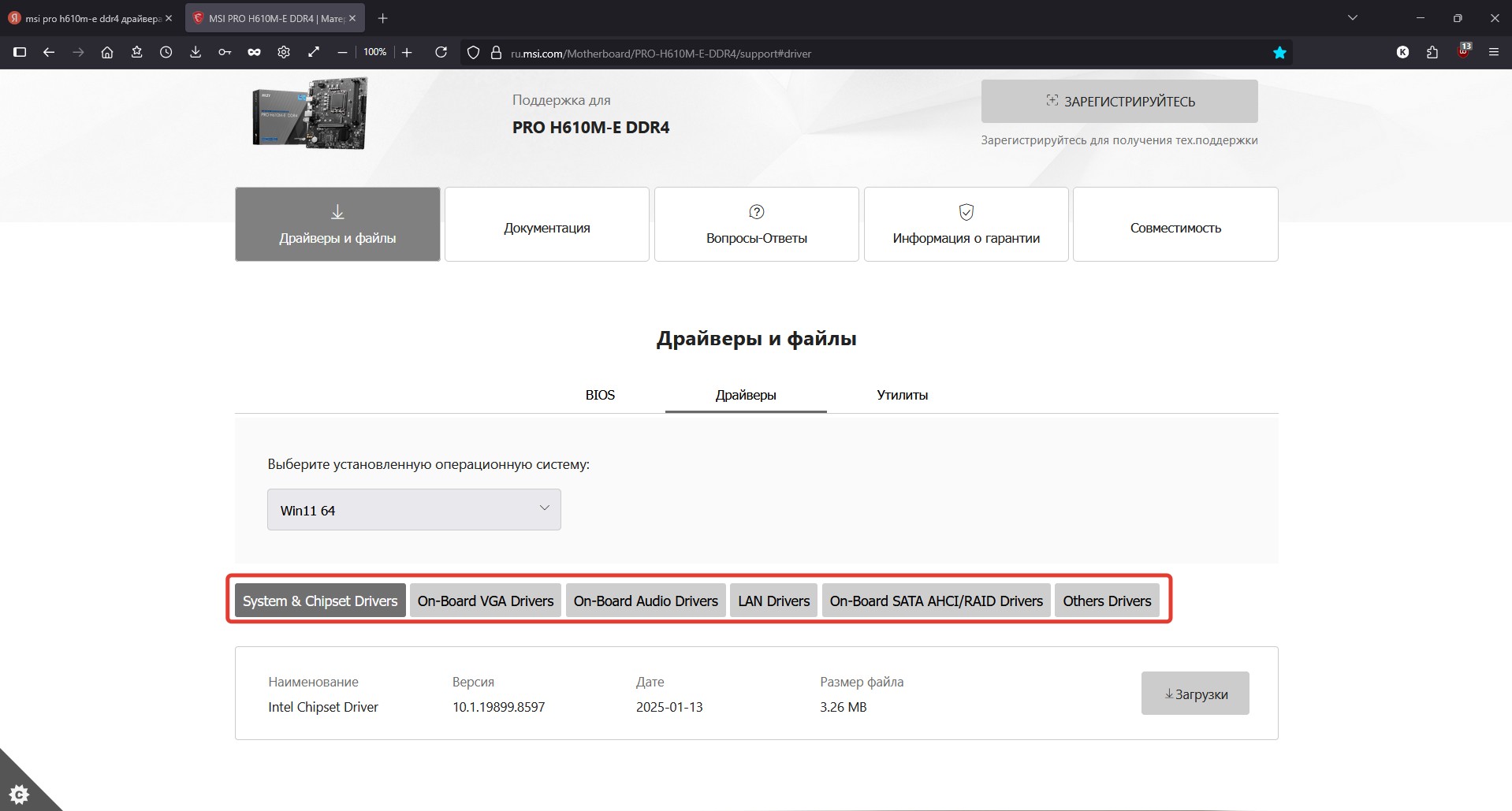Switch to the Драйверы tab
Viewport: 1512px width, 811px height.
click(746, 395)
